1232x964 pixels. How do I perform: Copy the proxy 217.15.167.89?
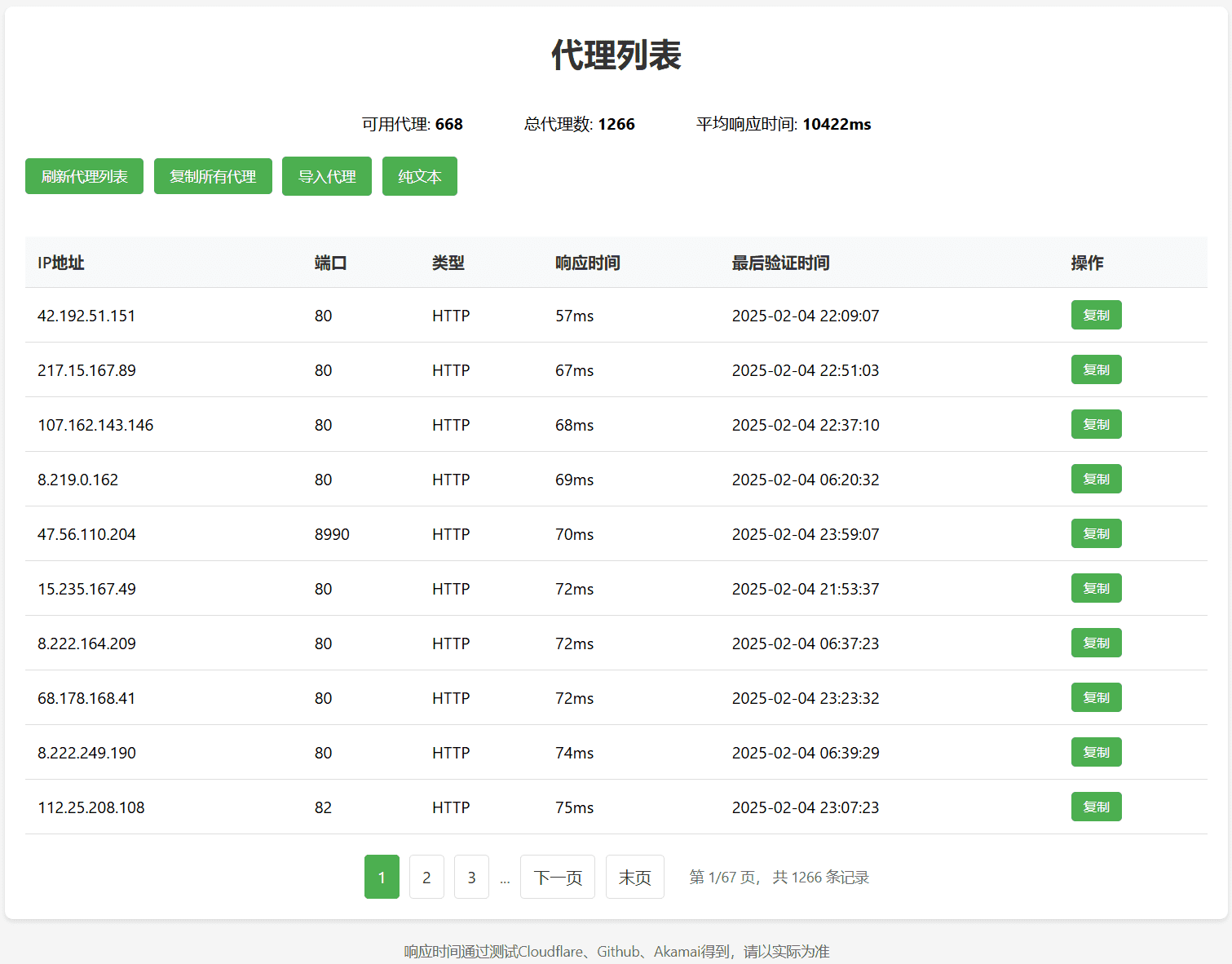click(x=1096, y=369)
